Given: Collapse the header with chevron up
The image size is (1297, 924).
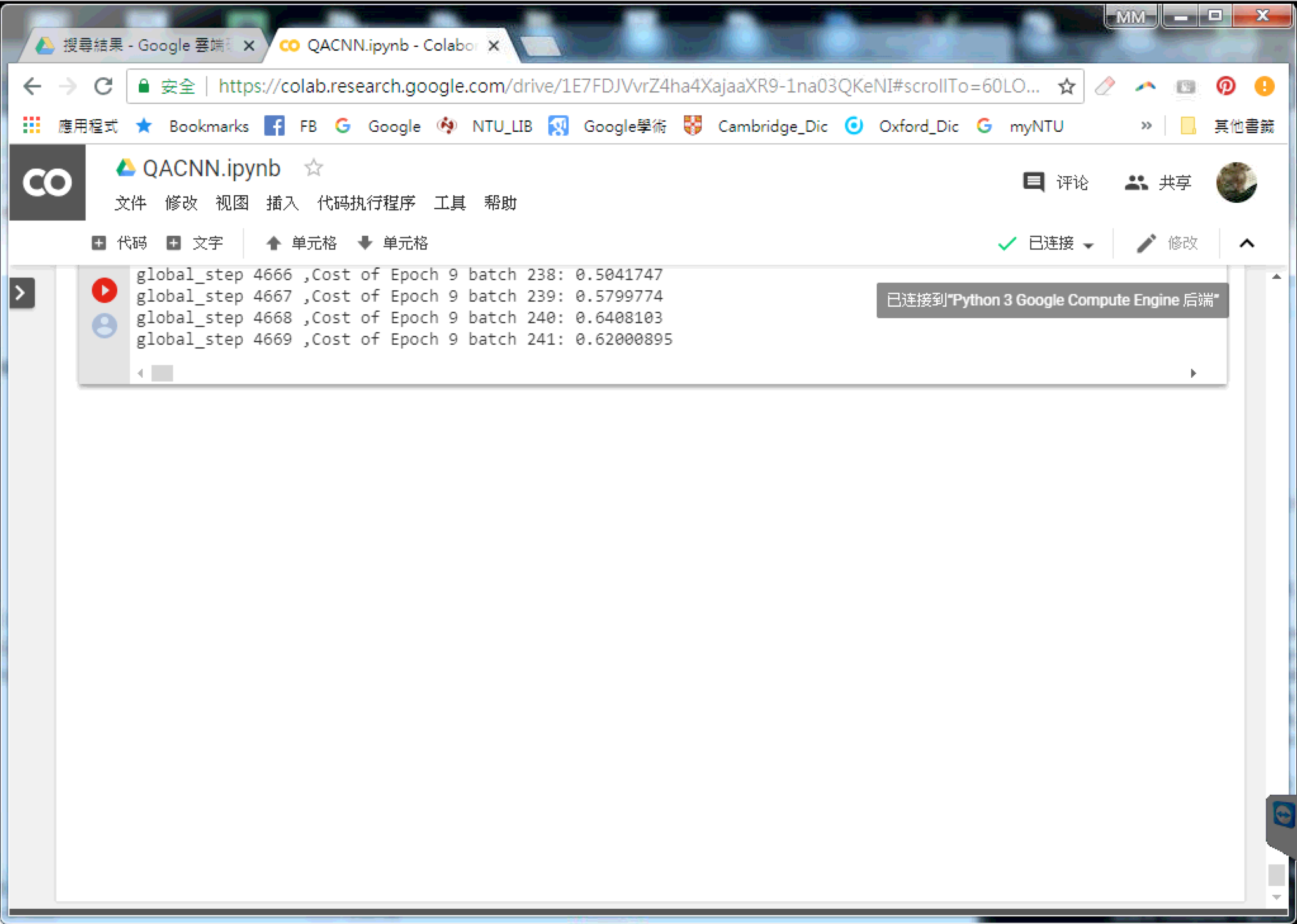Looking at the screenshot, I should pos(1246,243).
